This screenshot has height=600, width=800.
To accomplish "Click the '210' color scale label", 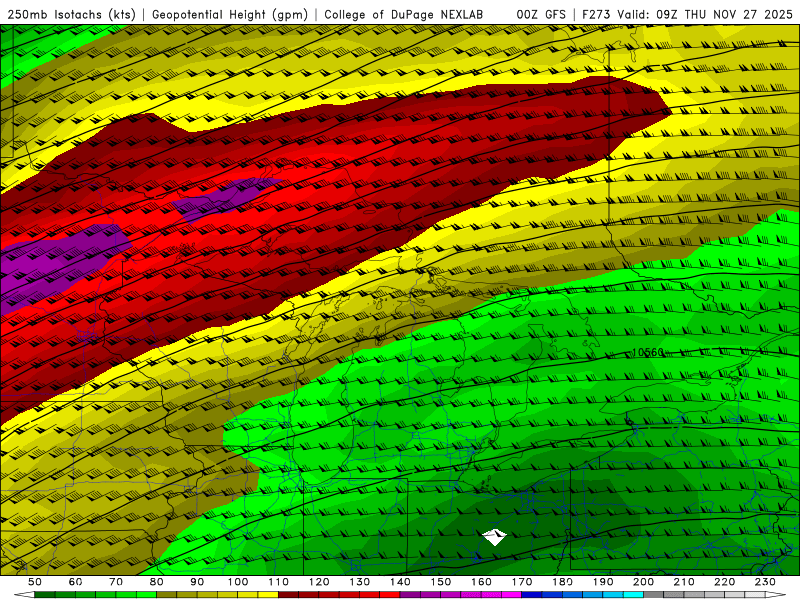I will tap(684, 582).
